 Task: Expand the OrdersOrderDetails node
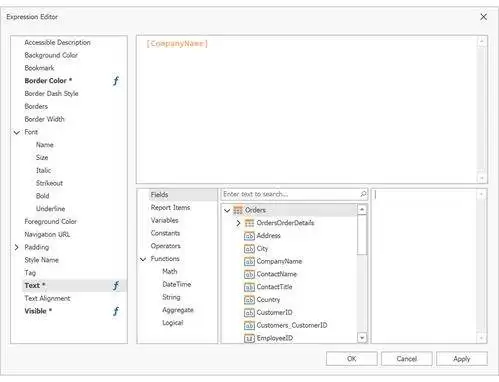238,223
